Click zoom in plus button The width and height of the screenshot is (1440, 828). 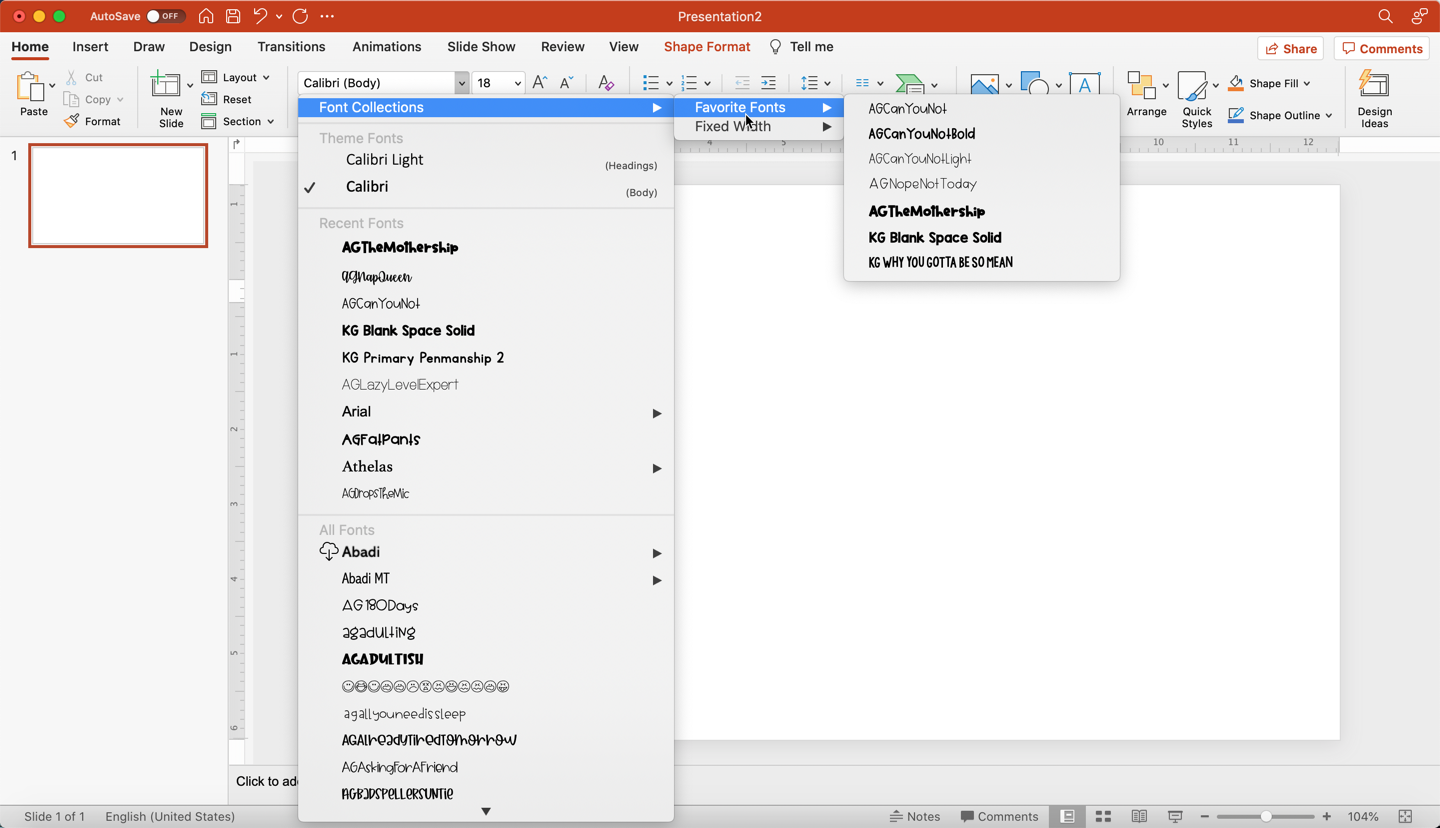[x=1327, y=817]
